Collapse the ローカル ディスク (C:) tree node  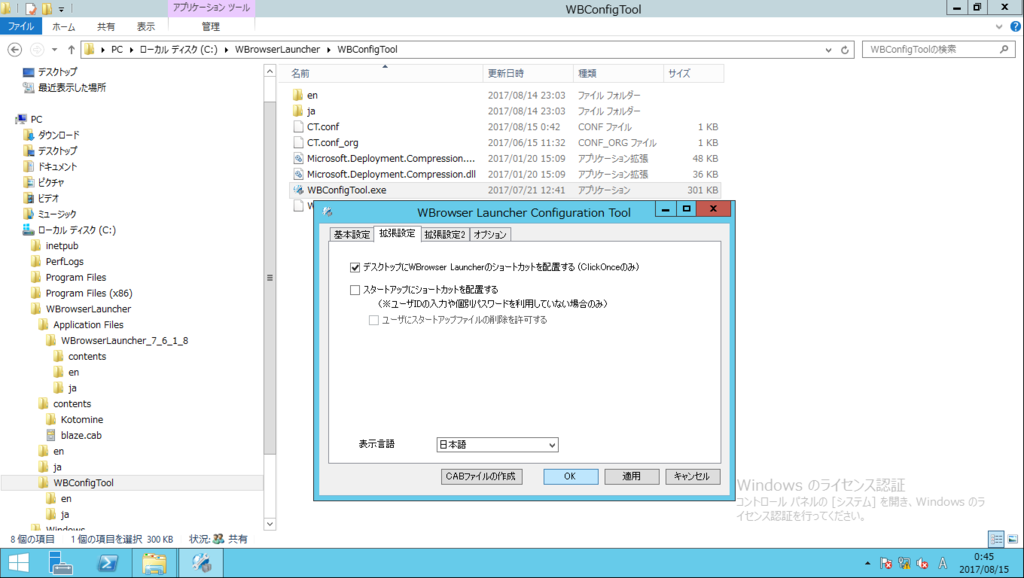tap(15, 230)
